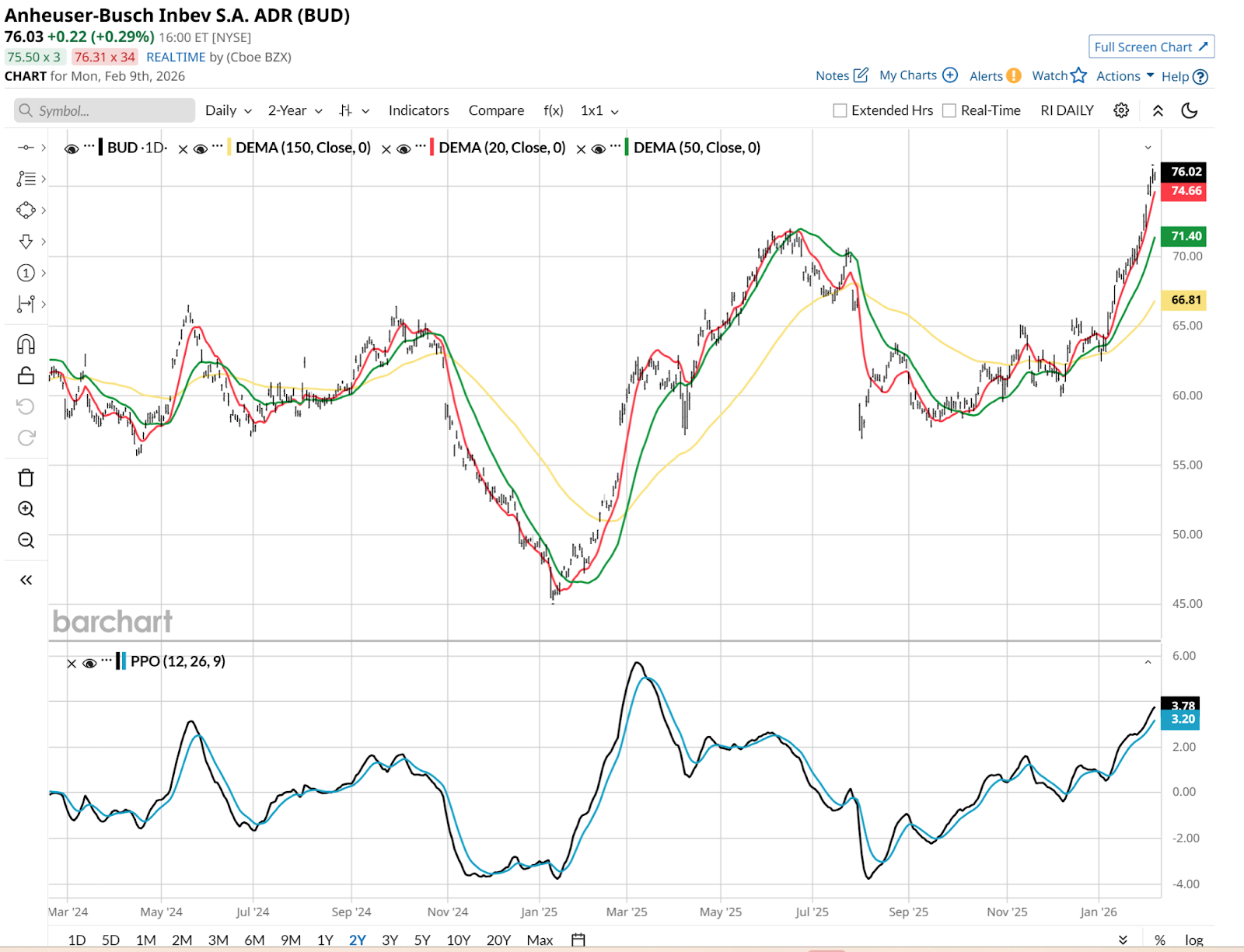The image size is (1244, 952).
Task: Open the Daily frequency dropdown
Action: (x=229, y=110)
